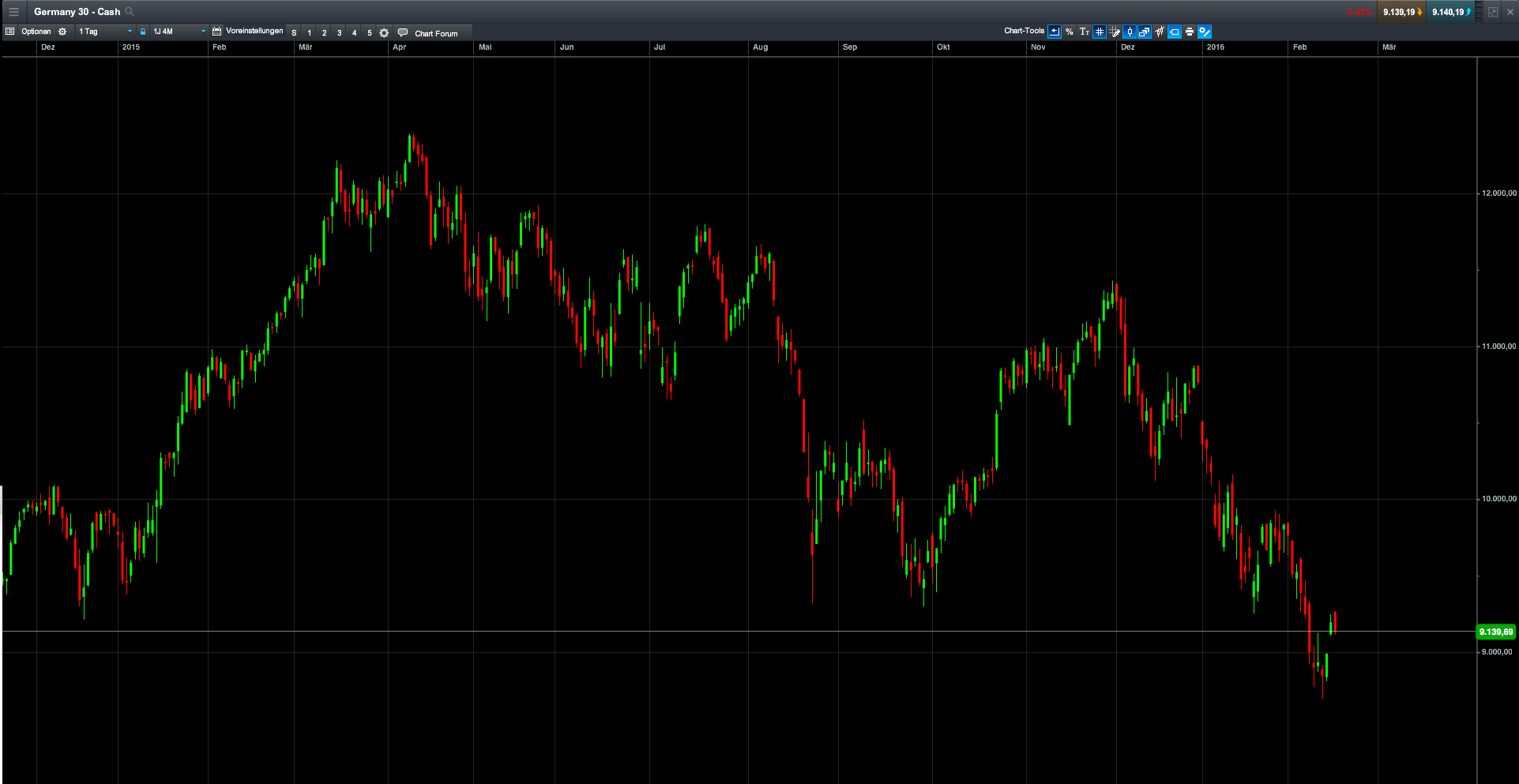Toggle the price label tool

click(1174, 32)
